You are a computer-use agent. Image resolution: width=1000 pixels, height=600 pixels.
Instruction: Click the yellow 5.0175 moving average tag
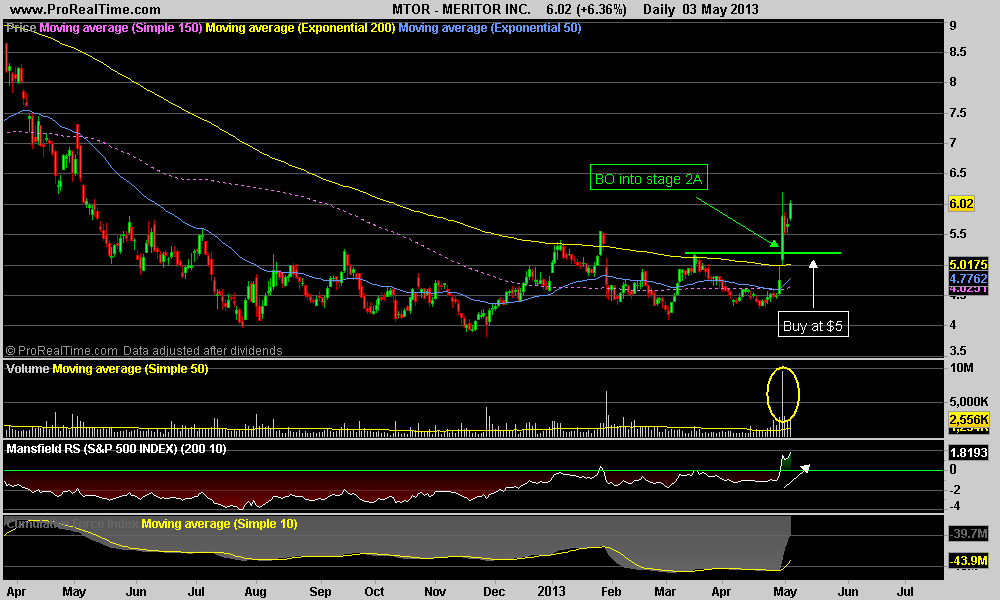pos(967,266)
